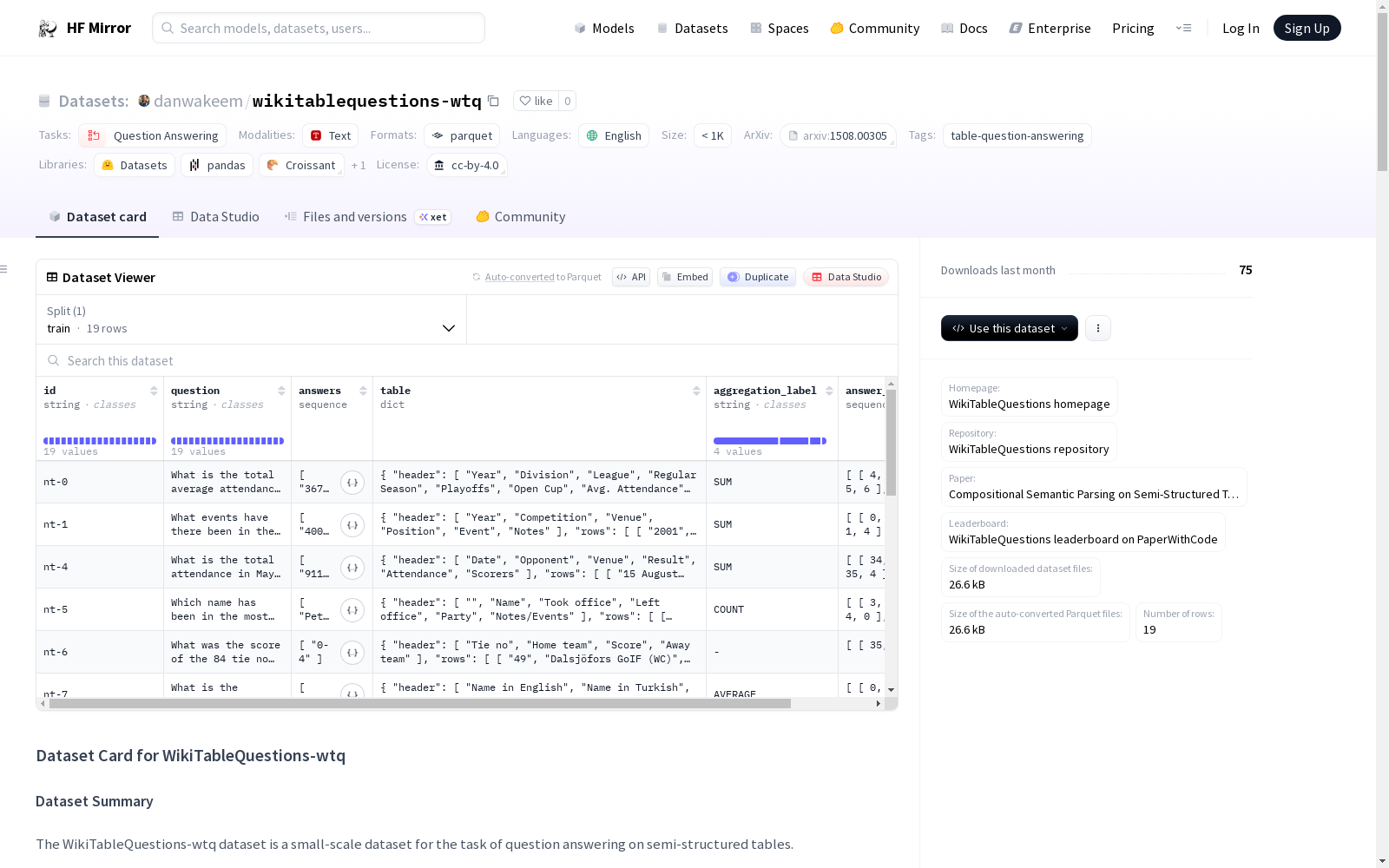The image size is (1389, 868).
Task: Click the id column histogram bar
Action: 100,441
